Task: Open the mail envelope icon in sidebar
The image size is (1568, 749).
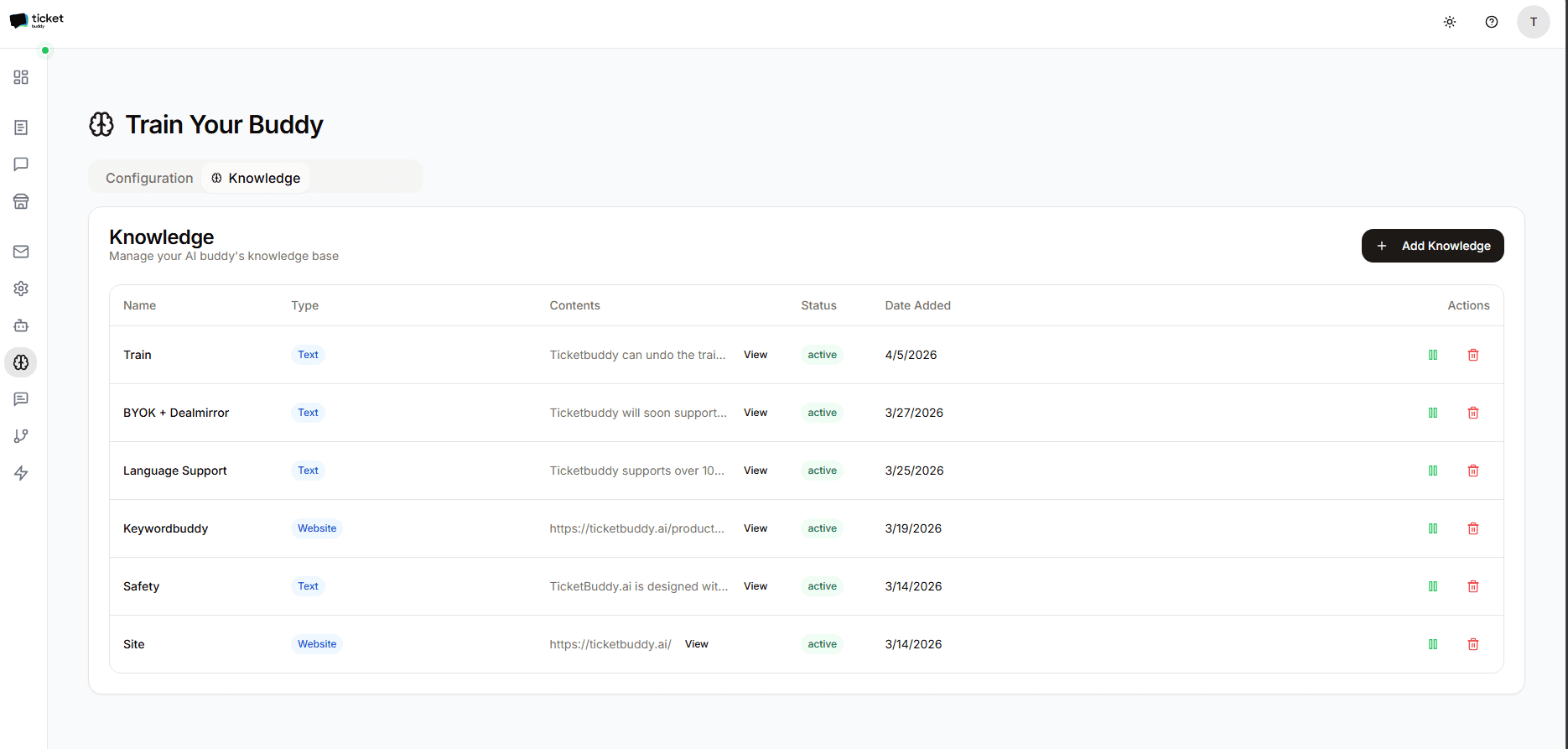Action: (x=21, y=252)
